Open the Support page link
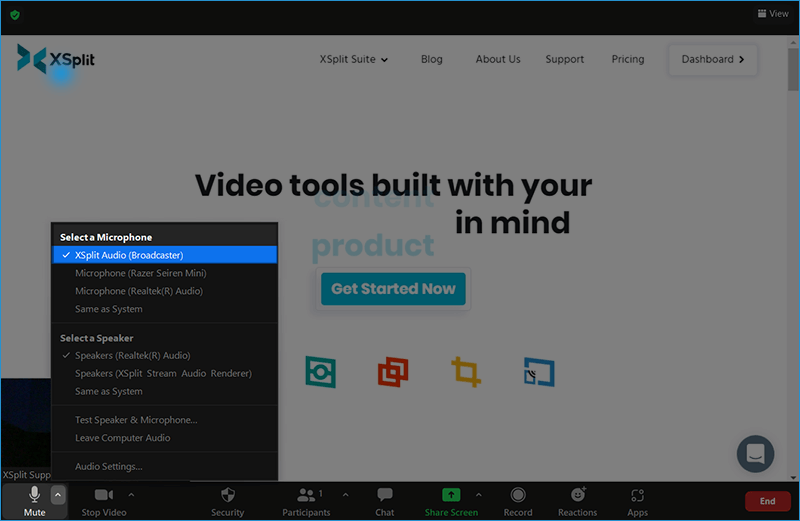 [x=564, y=59]
